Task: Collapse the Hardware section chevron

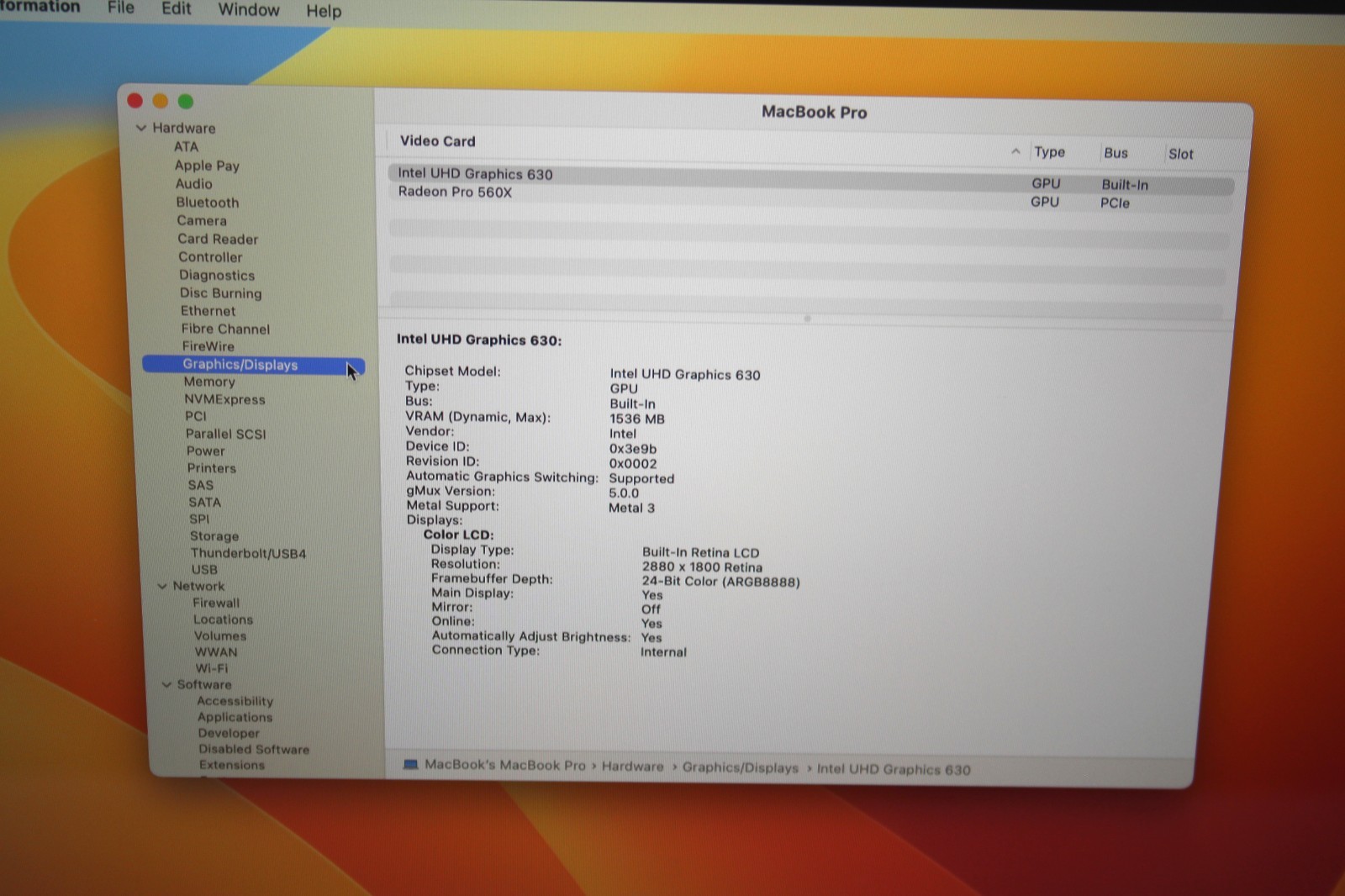Action: [x=141, y=128]
